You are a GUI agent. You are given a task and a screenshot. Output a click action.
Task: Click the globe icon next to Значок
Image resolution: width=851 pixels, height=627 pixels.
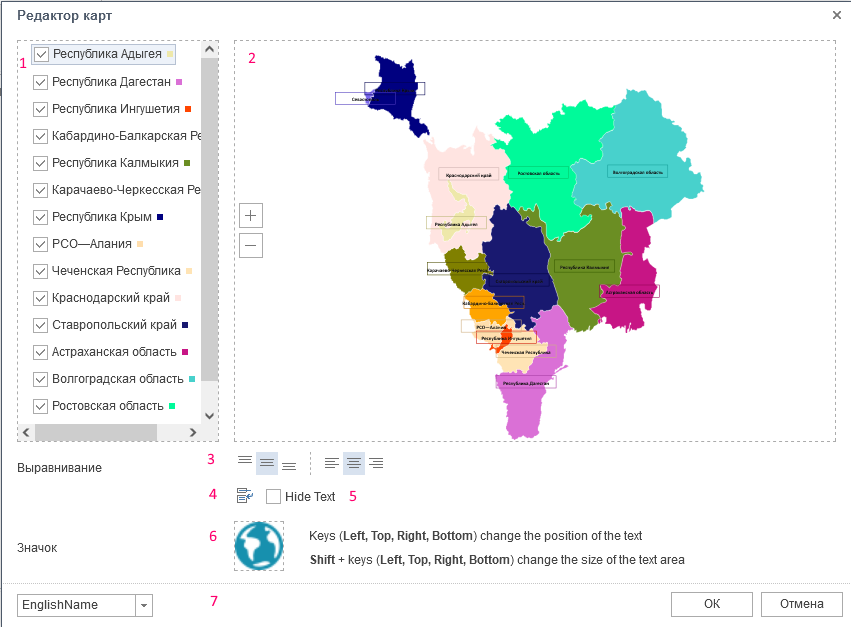(x=259, y=546)
